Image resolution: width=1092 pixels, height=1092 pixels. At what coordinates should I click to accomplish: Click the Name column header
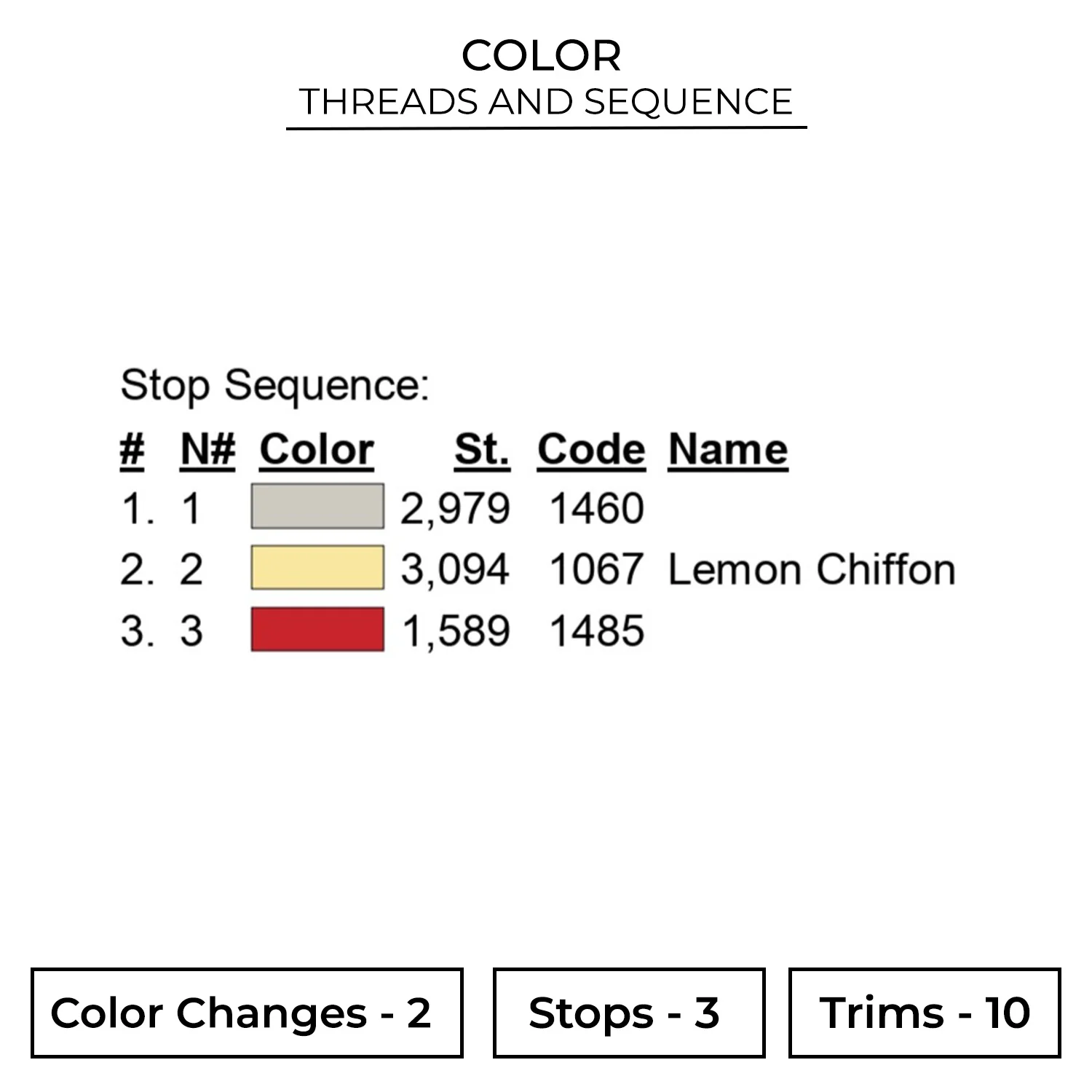[728, 449]
